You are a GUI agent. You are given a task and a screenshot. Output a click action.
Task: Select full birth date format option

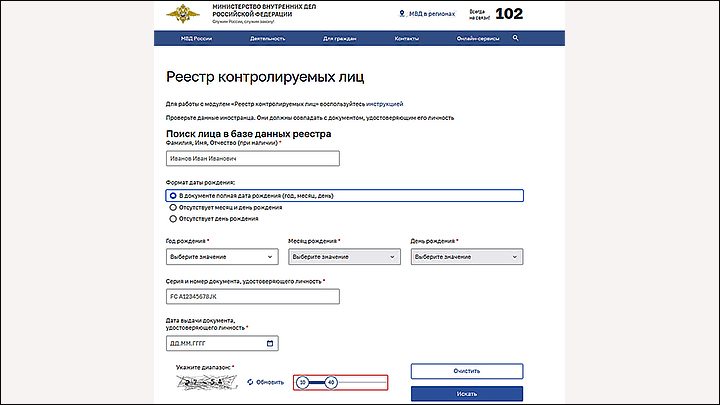click(x=173, y=196)
